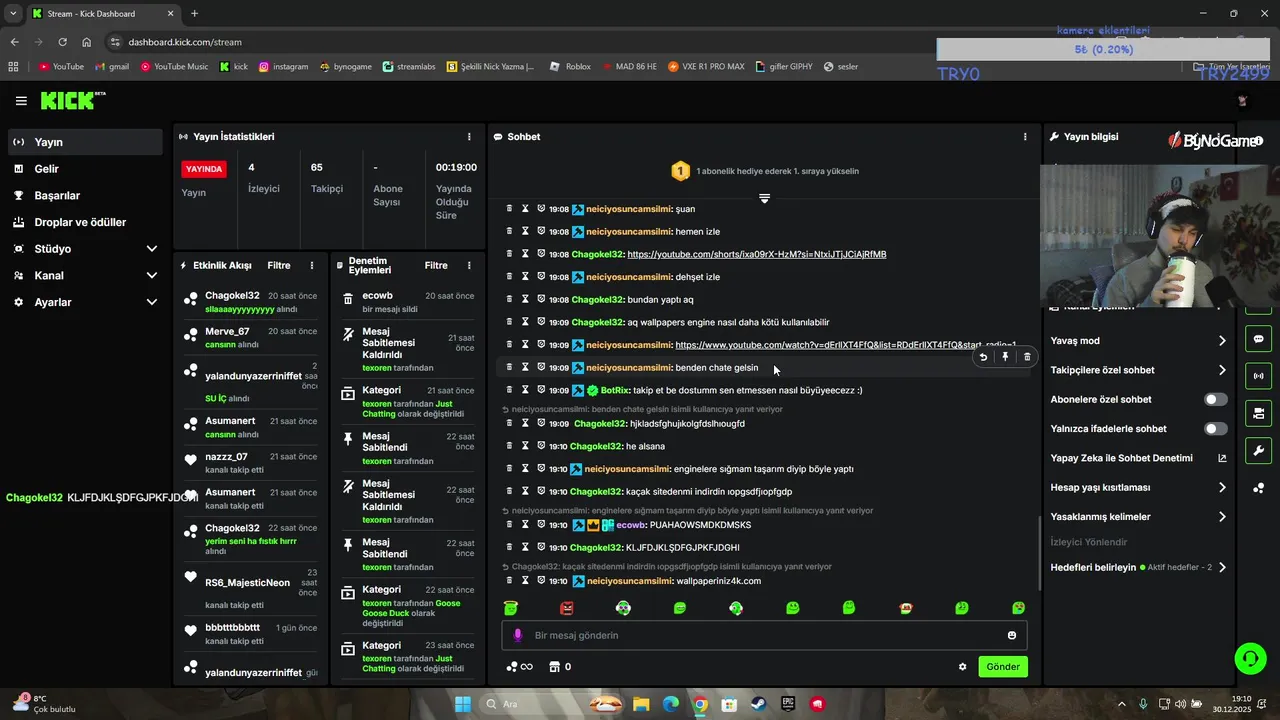
Task: Open the green headset support button
Action: tap(1250, 658)
